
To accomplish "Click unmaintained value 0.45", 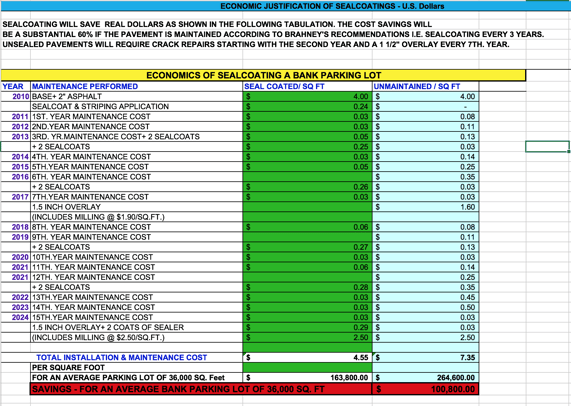I will pos(425,297).
